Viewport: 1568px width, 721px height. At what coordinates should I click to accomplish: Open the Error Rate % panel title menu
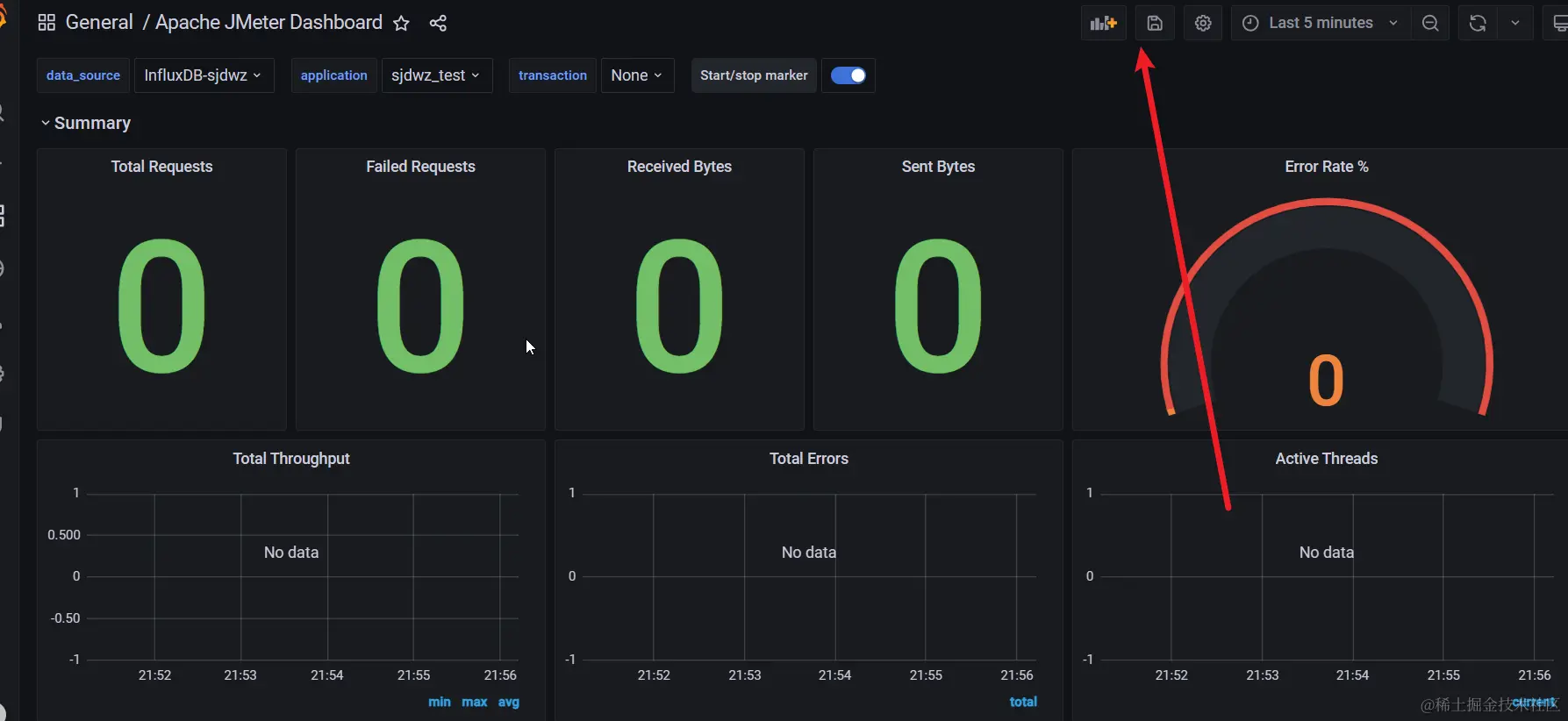click(x=1327, y=167)
